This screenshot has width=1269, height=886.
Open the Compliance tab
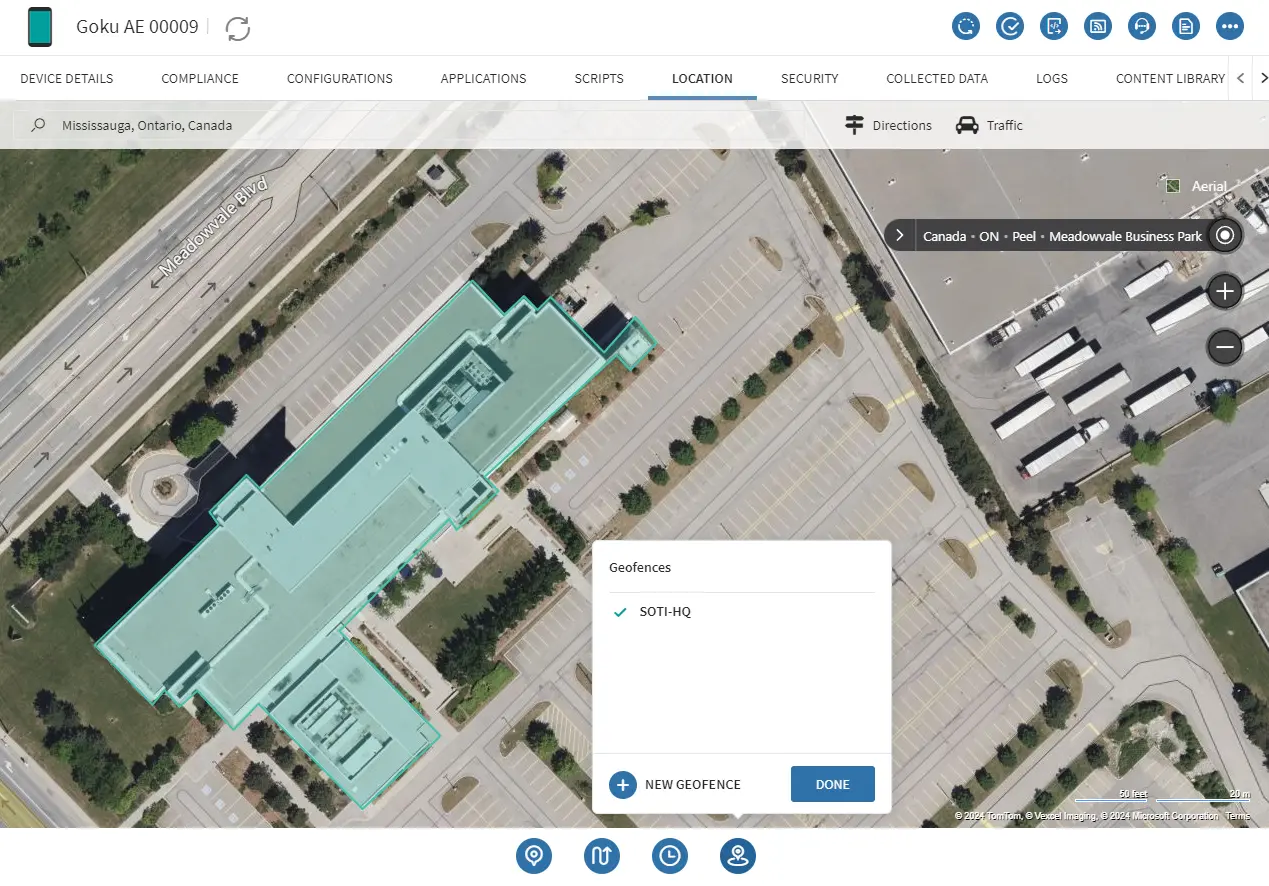[199, 78]
